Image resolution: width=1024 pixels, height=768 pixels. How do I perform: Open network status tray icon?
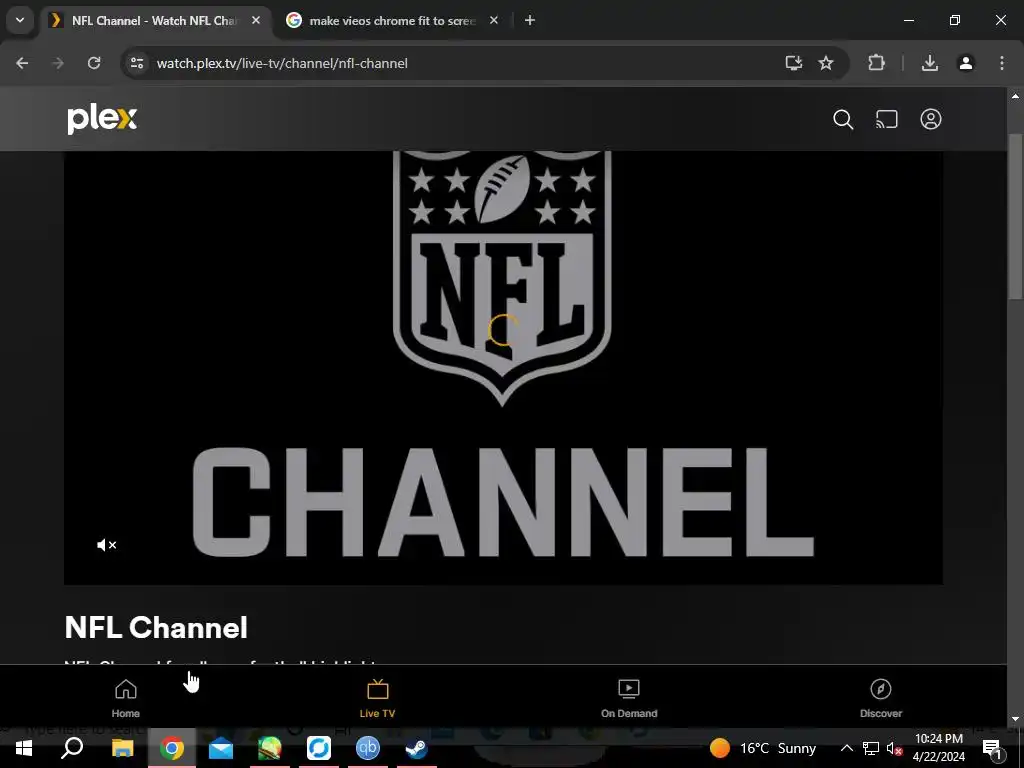tap(871, 748)
